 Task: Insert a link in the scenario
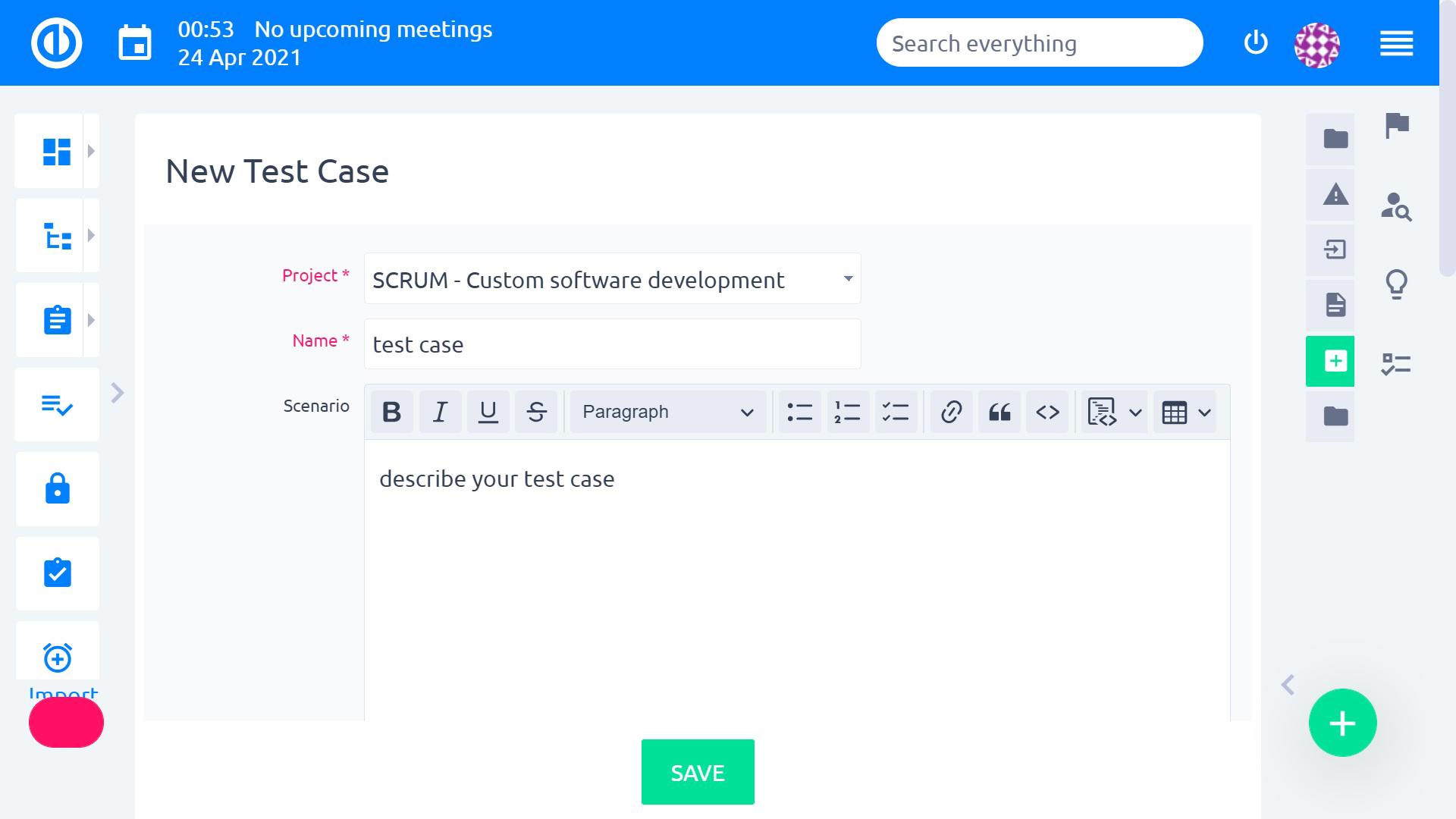click(x=951, y=412)
